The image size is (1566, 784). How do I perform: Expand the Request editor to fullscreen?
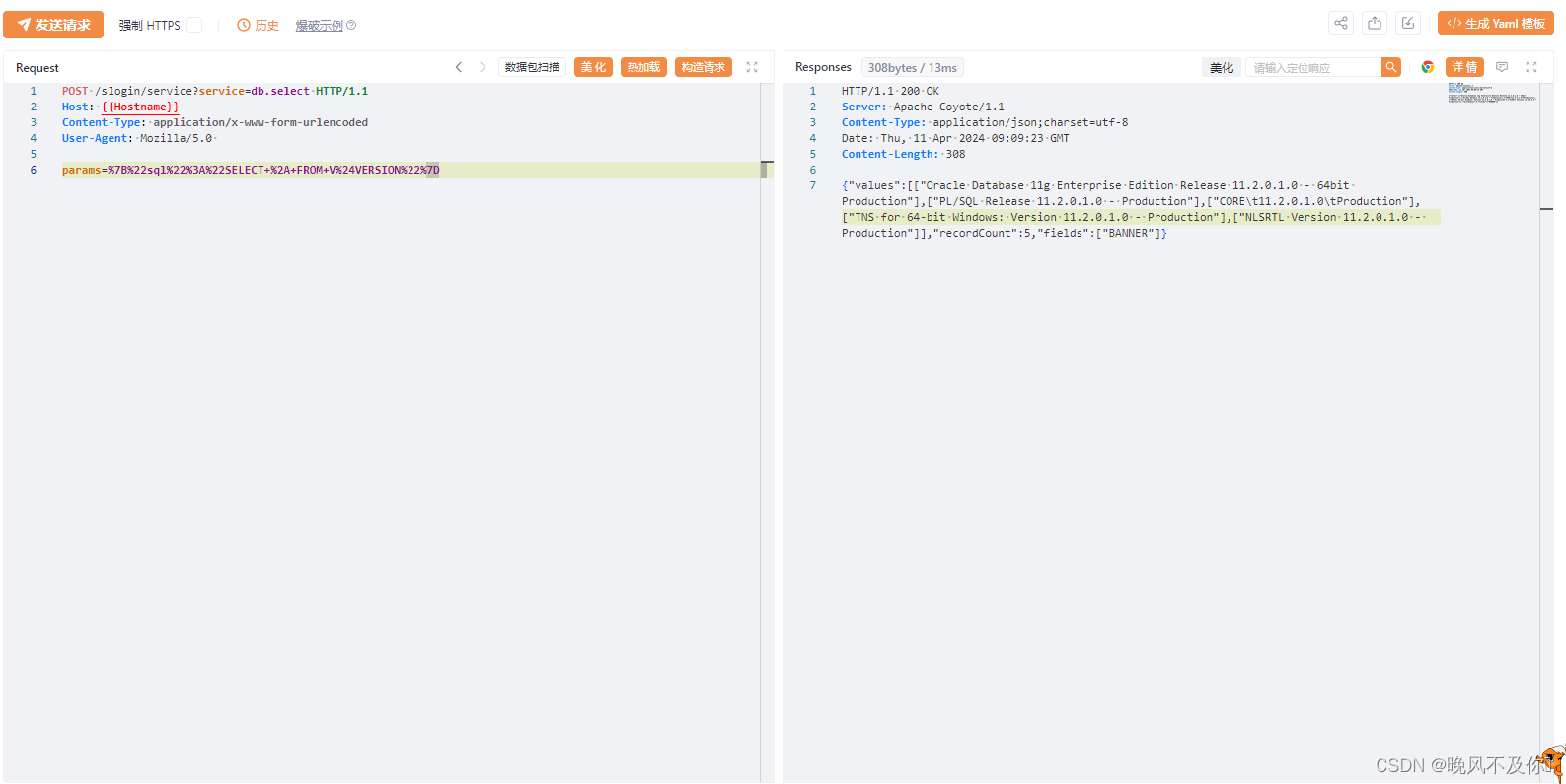tap(752, 67)
